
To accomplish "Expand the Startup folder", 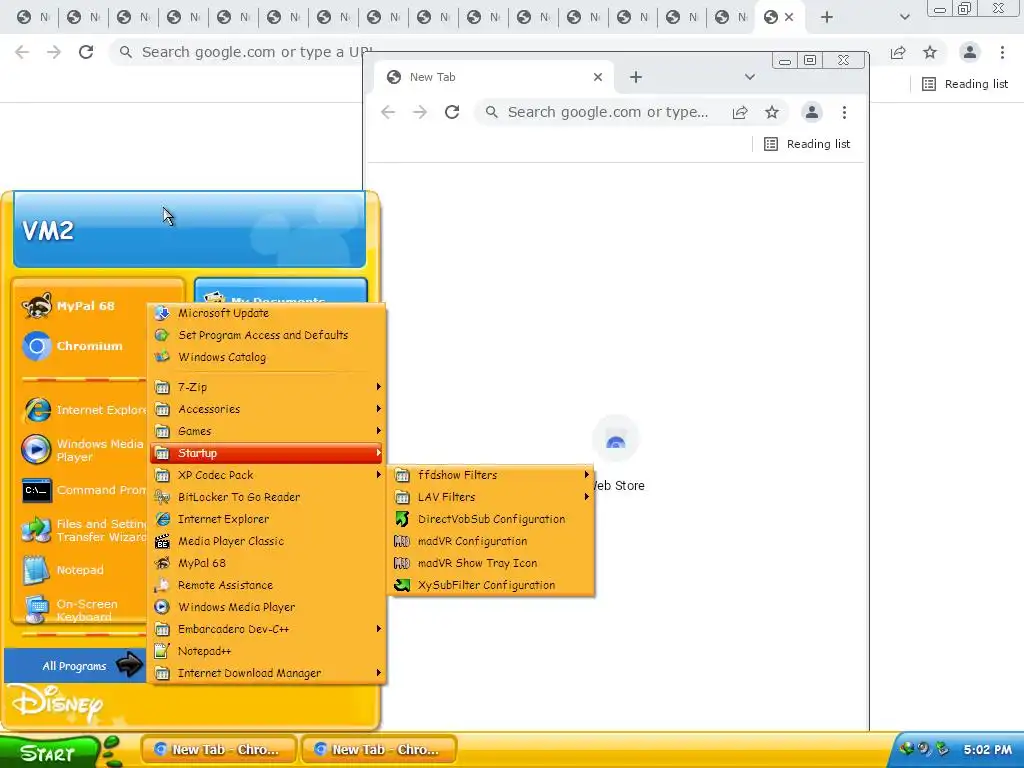I will (x=267, y=453).
